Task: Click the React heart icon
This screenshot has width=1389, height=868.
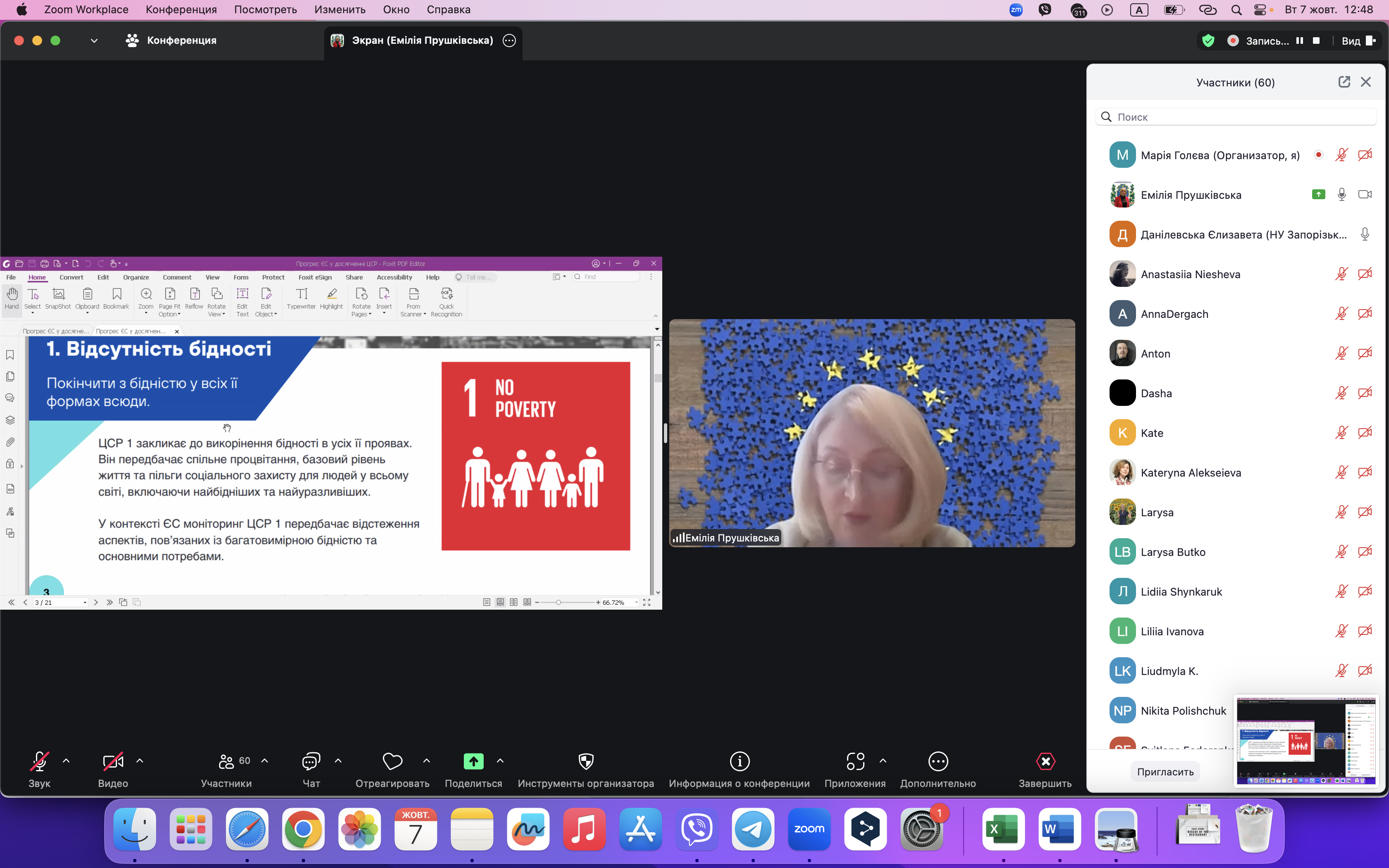Action: pyautogui.click(x=392, y=761)
